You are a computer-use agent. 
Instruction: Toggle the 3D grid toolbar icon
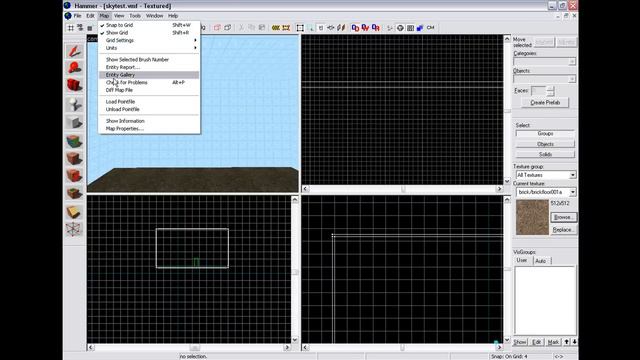[80, 28]
